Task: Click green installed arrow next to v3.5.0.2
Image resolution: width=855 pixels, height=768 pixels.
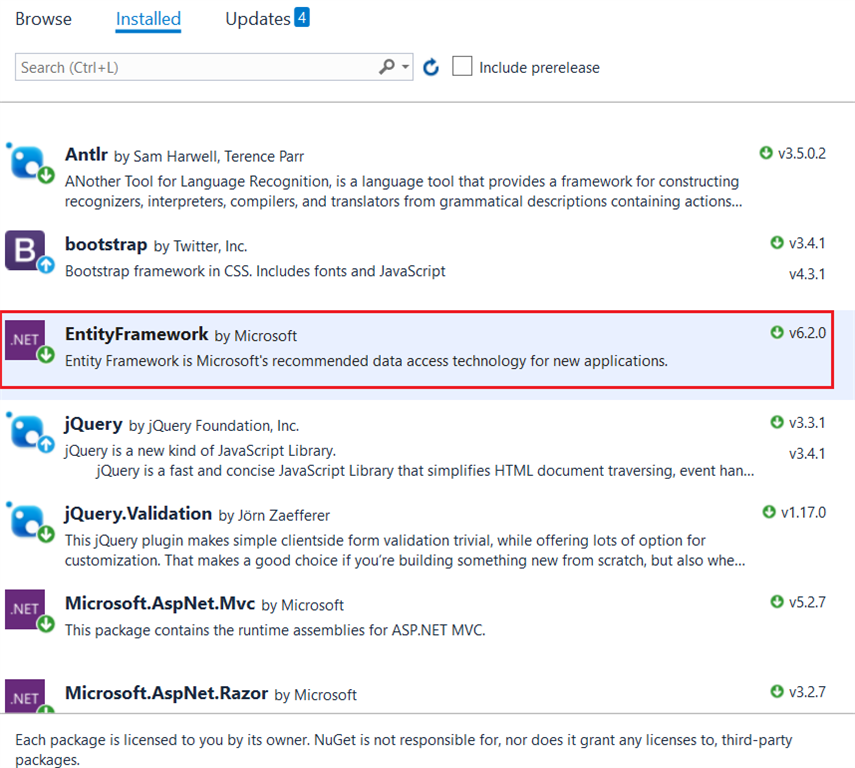Action: (766, 153)
